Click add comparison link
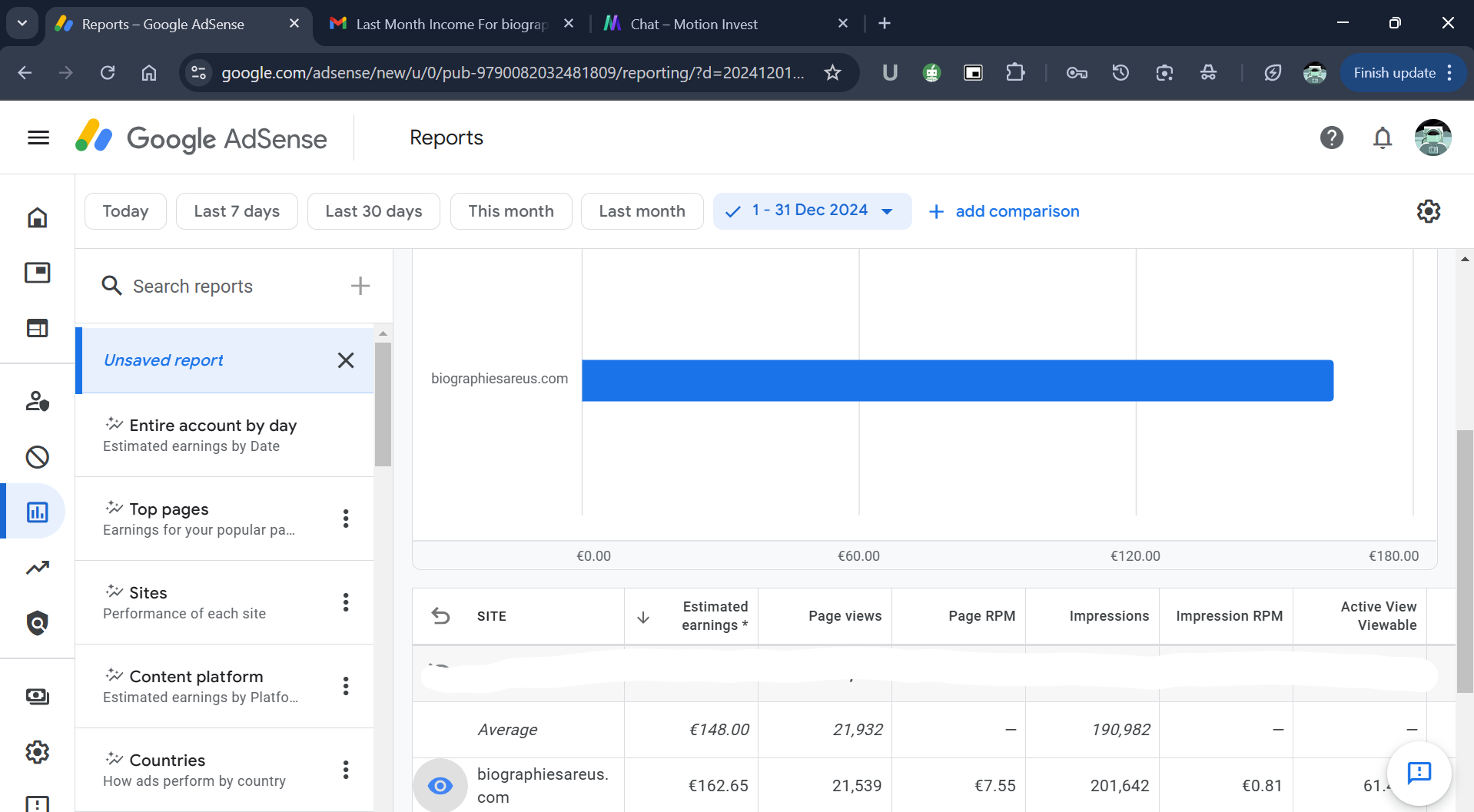The height and width of the screenshot is (812, 1474). [1004, 211]
